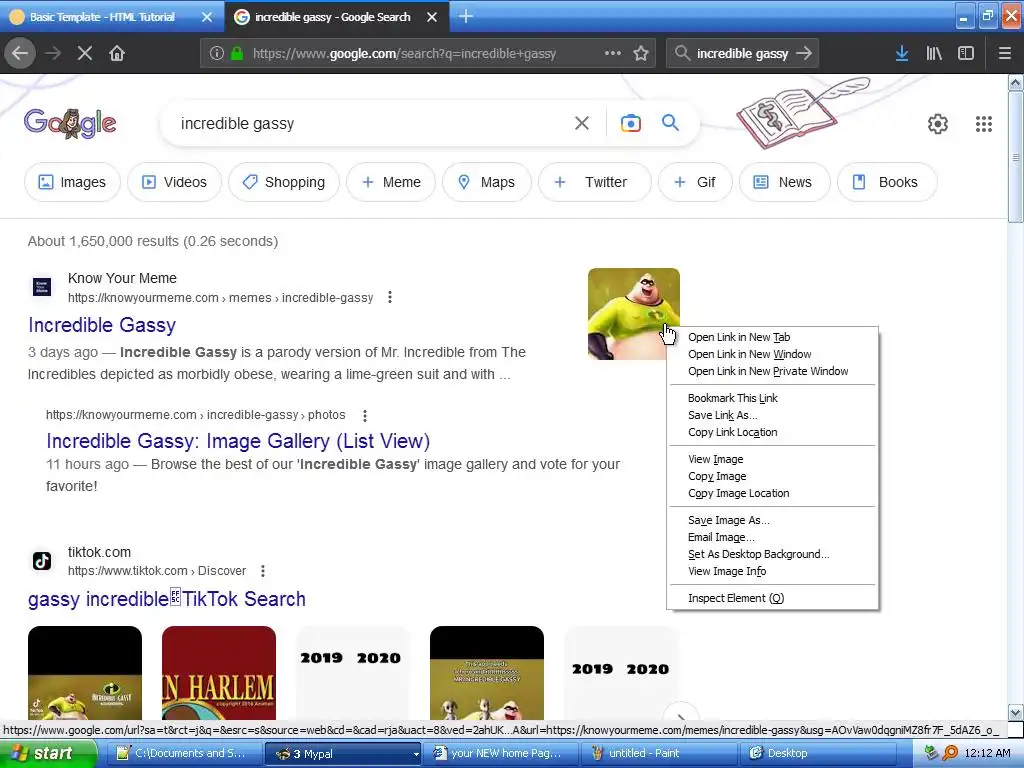Select Inspect Element
Viewport: 1024px width, 768px height.
point(772,598)
